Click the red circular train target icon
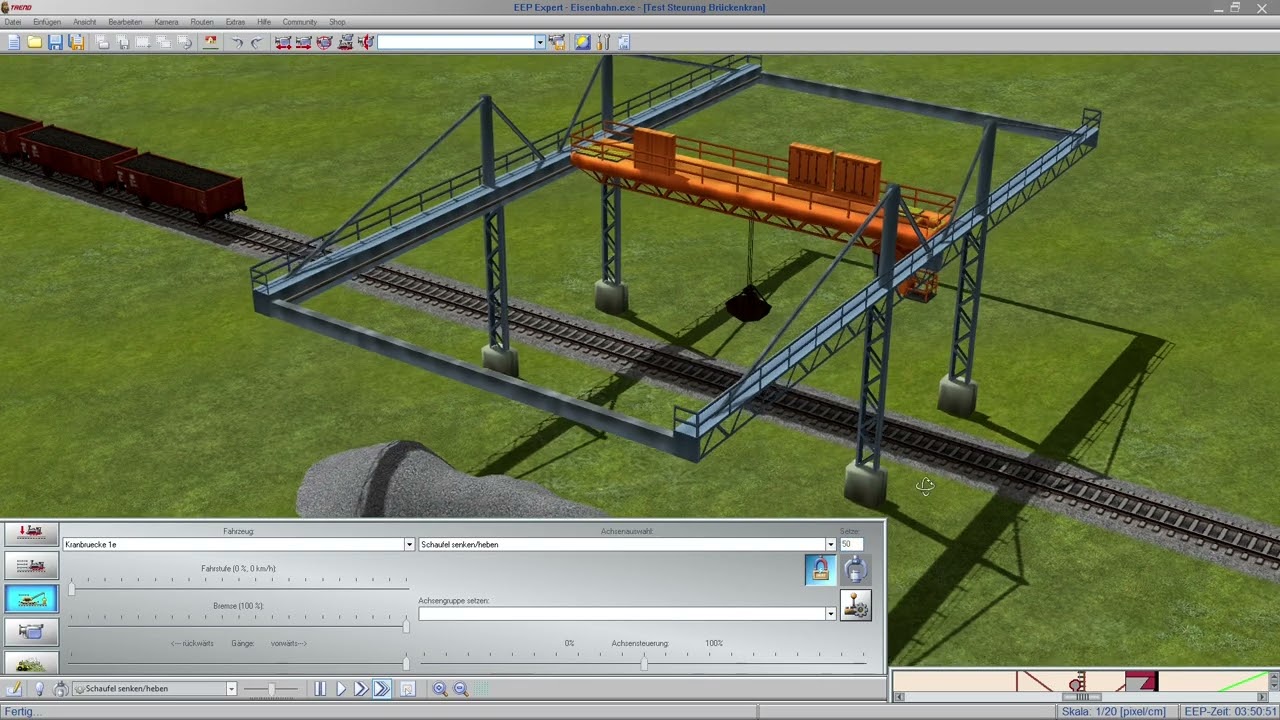This screenshot has width=1280, height=720. click(324, 42)
